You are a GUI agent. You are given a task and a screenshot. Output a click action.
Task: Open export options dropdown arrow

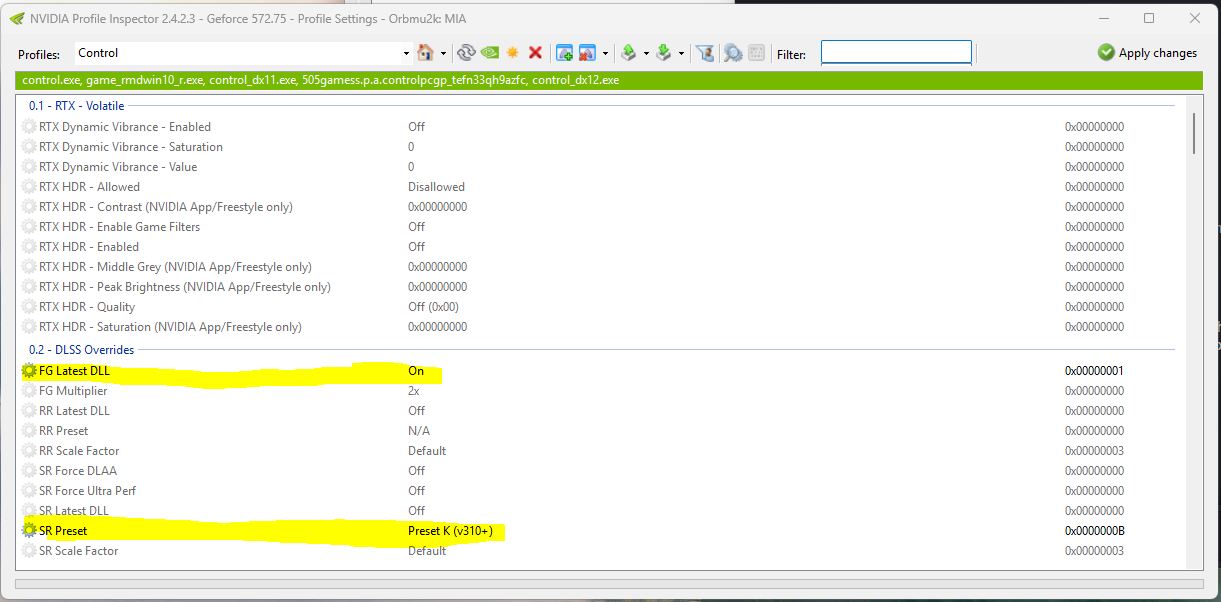[x=646, y=54]
